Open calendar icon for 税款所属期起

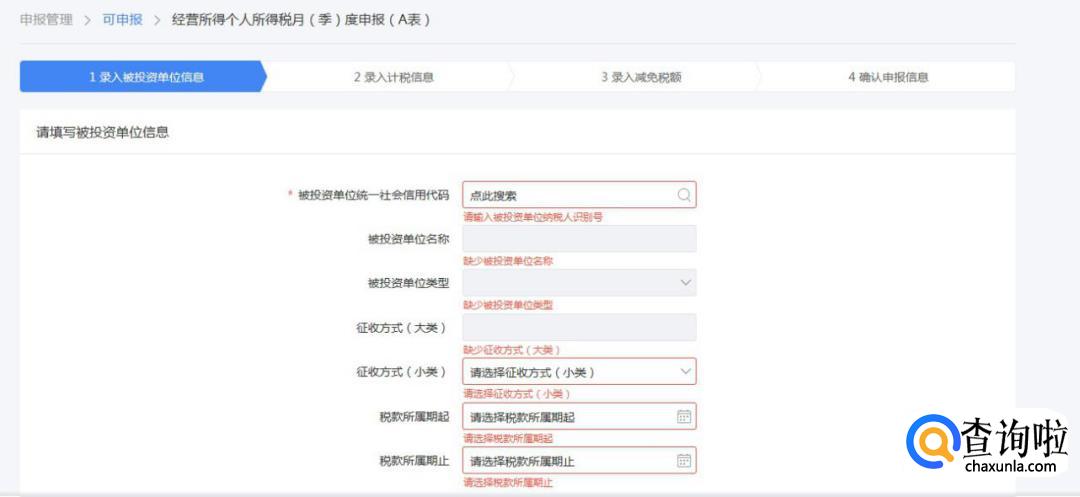click(x=684, y=417)
